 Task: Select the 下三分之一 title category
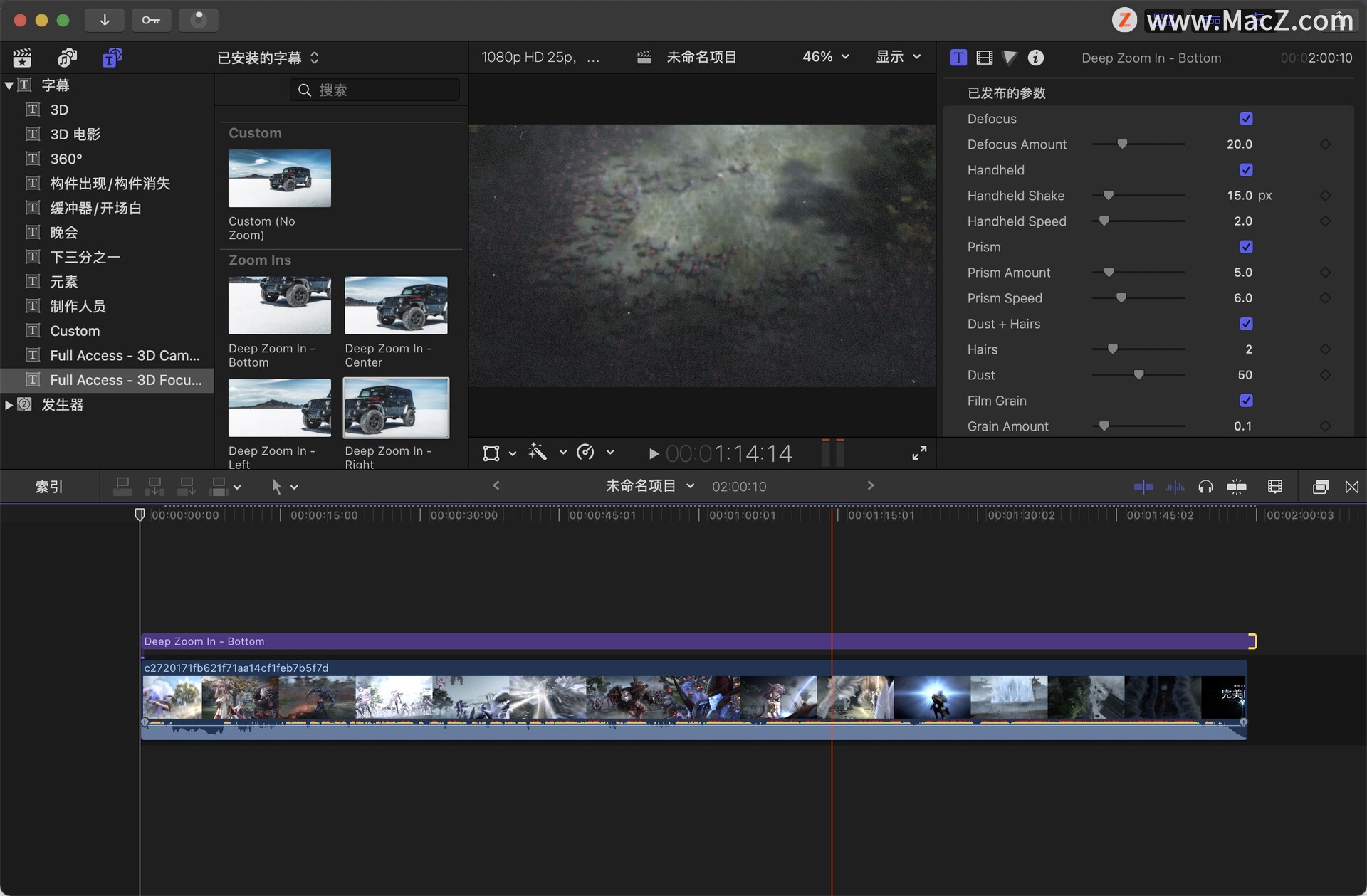pyautogui.click(x=85, y=257)
